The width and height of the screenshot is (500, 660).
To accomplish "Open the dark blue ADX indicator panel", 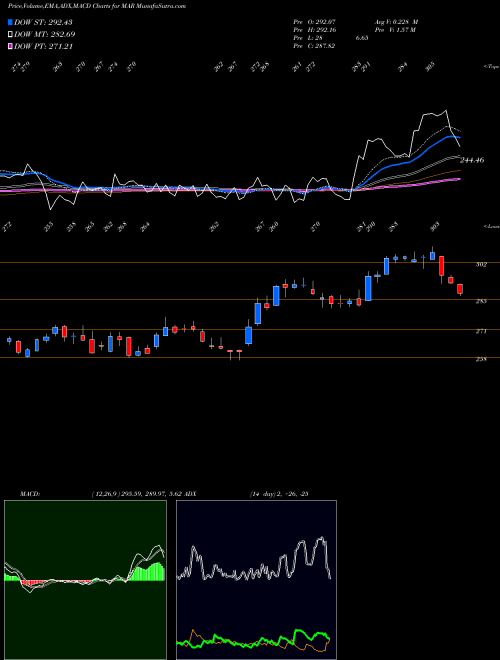I will point(256,580).
